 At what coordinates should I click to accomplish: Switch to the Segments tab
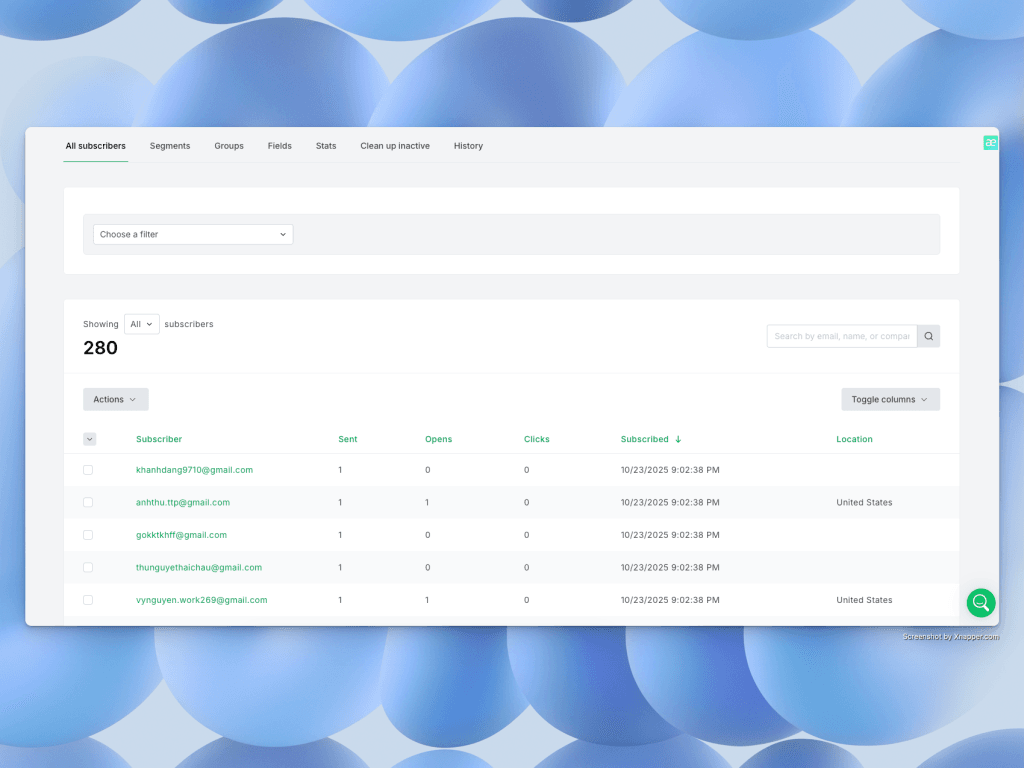[170, 146]
